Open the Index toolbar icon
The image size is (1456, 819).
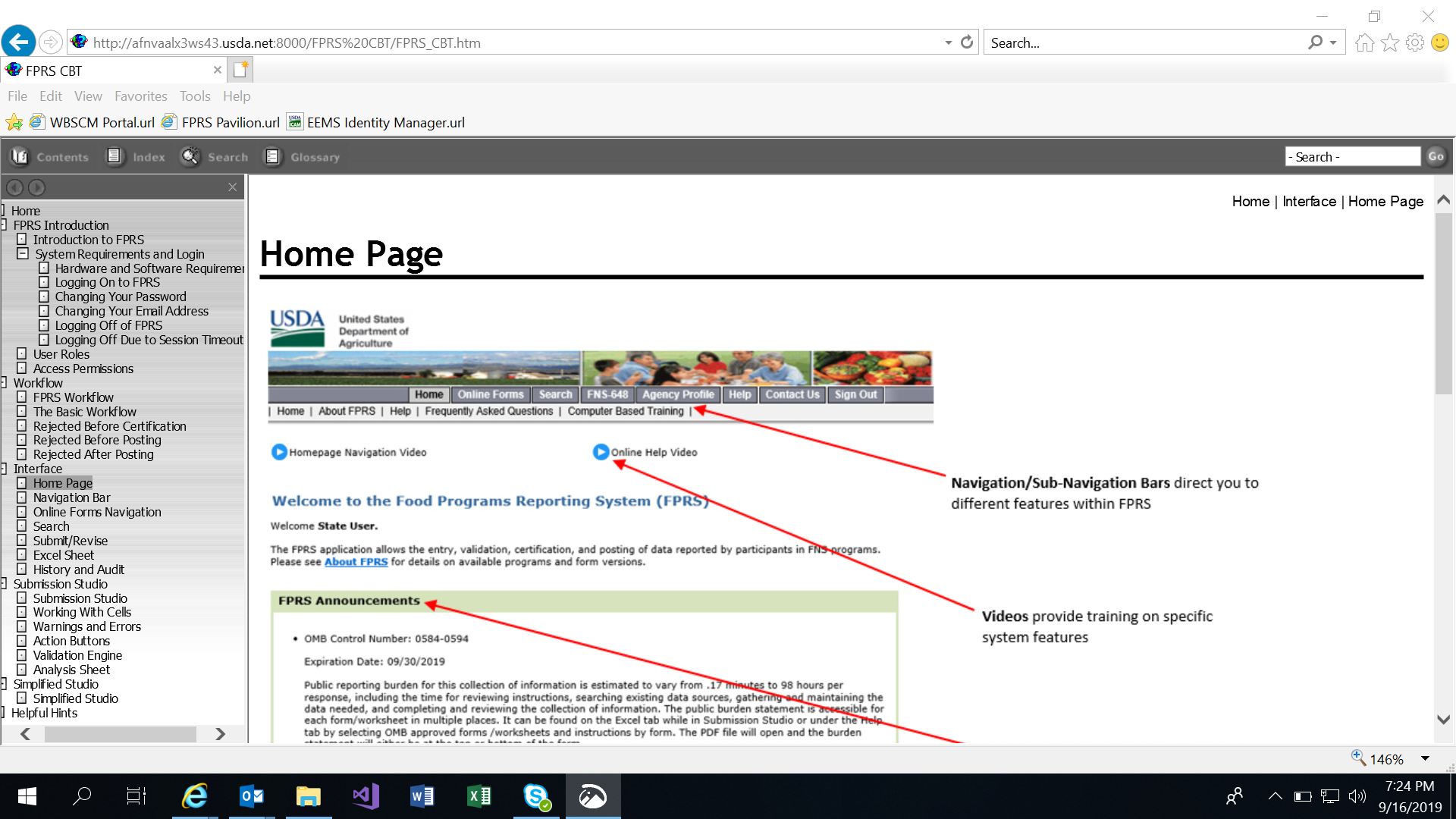(x=115, y=157)
